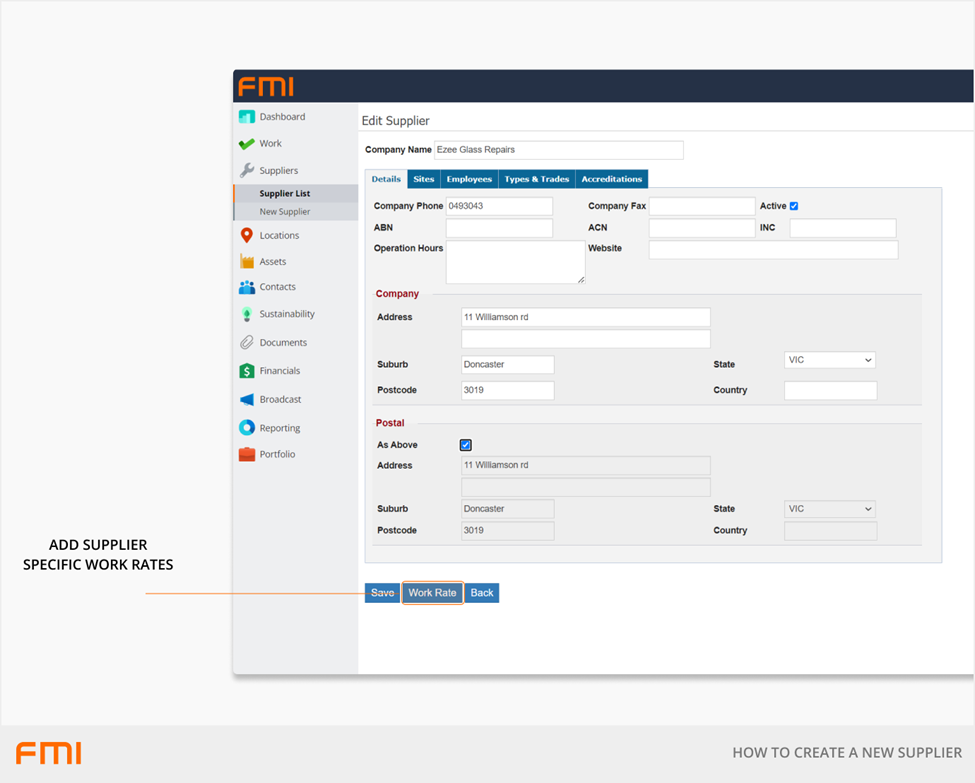This screenshot has width=975, height=783.
Task: Open the Accreditations tab
Action: point(612,179)
